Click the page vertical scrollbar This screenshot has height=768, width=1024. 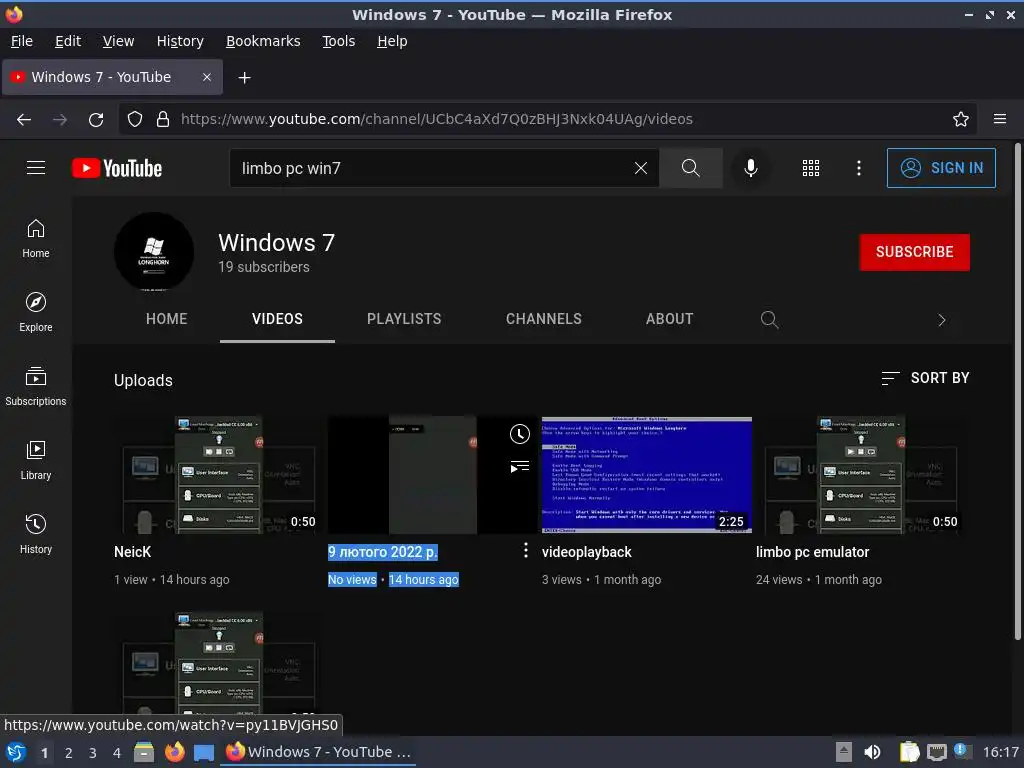(1017, 392)
